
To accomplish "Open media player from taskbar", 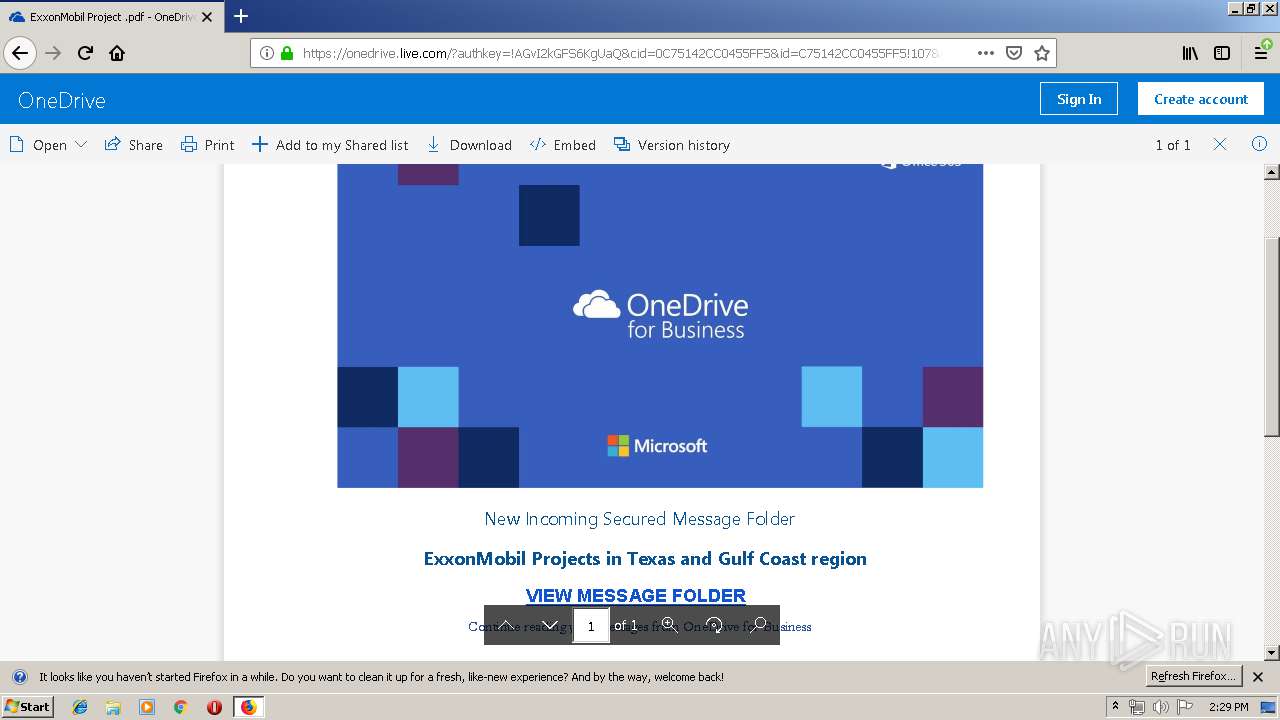I will click(147, 707).
